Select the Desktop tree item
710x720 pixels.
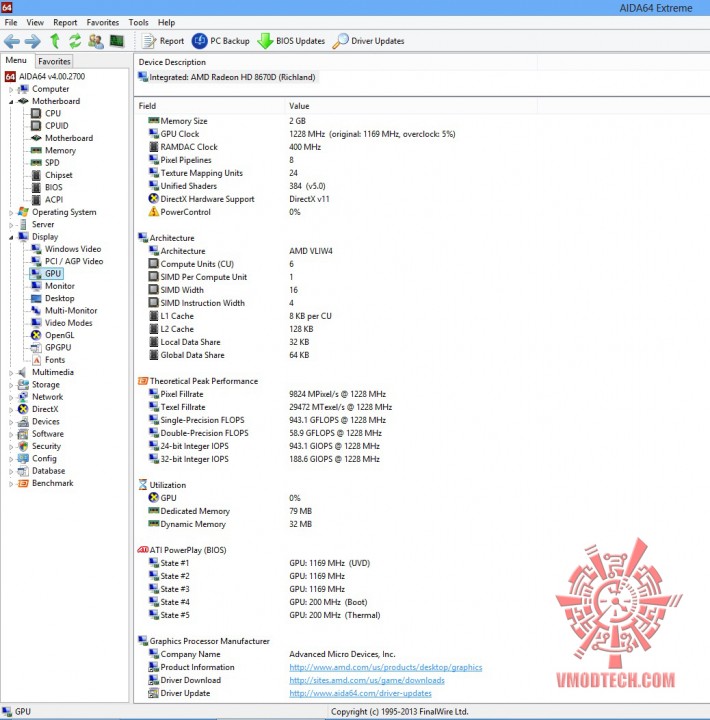click(x=52, y=298)
